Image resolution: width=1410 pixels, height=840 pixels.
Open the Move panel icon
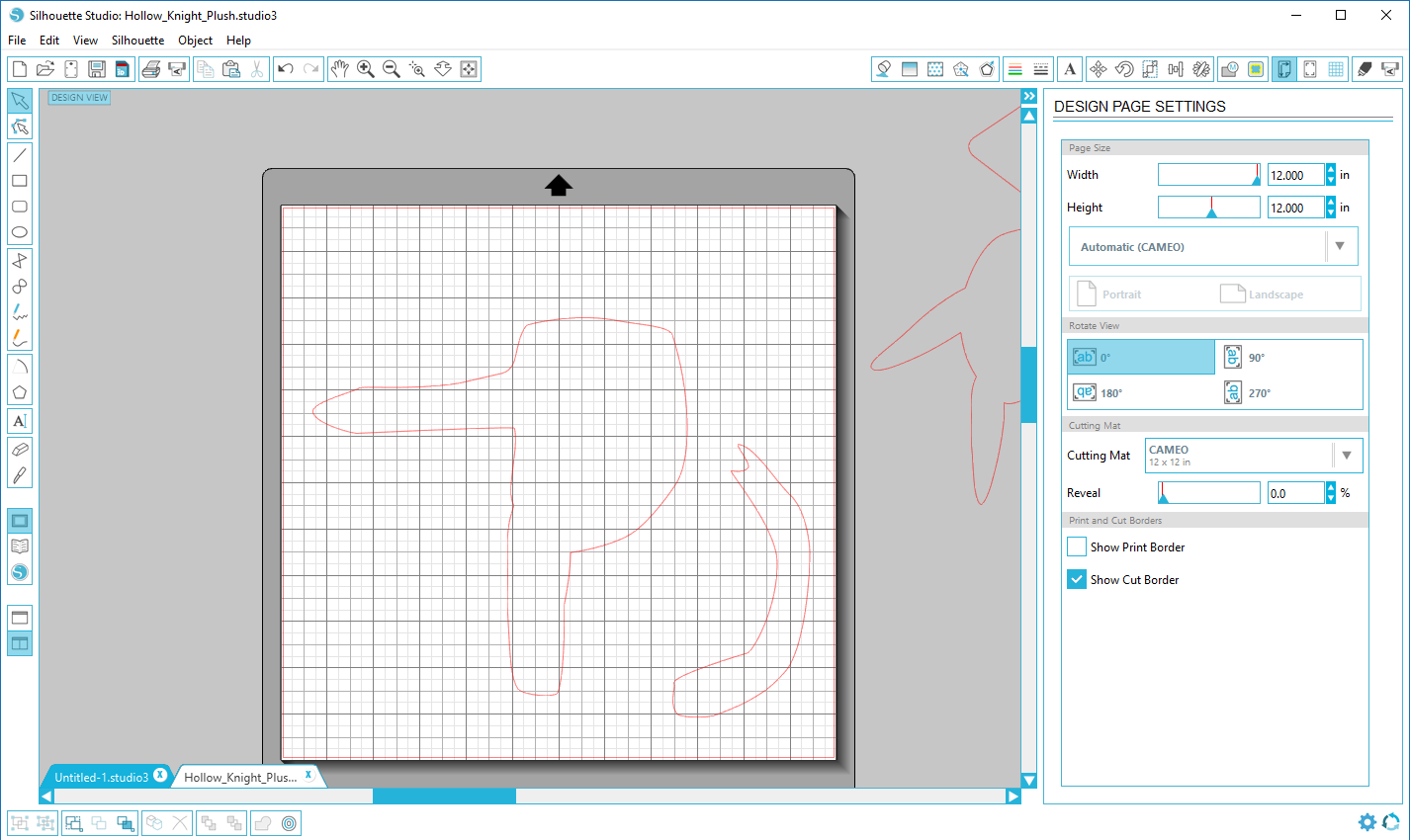point(1098,69)
